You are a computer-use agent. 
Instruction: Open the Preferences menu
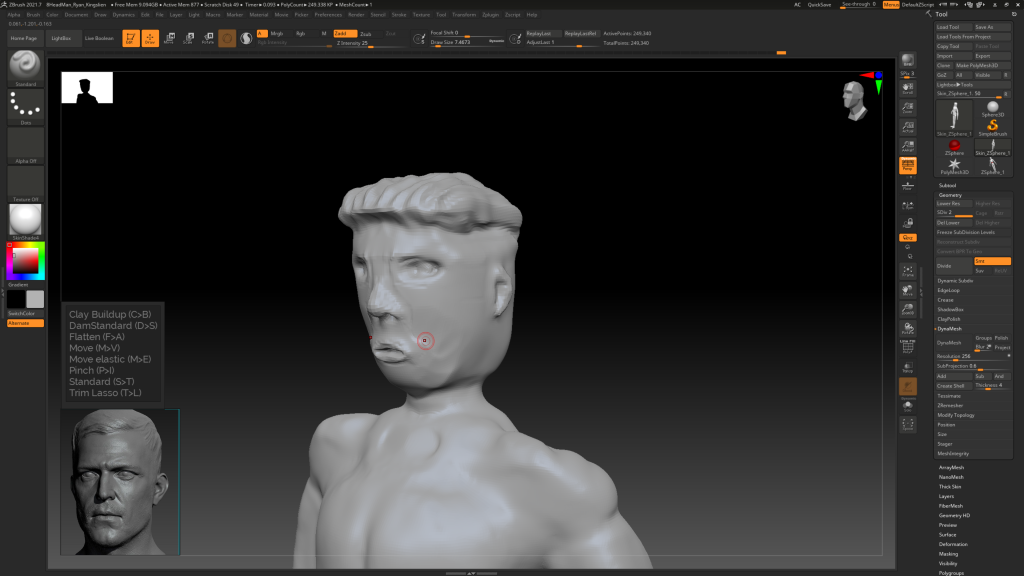[x=328, y=15]
